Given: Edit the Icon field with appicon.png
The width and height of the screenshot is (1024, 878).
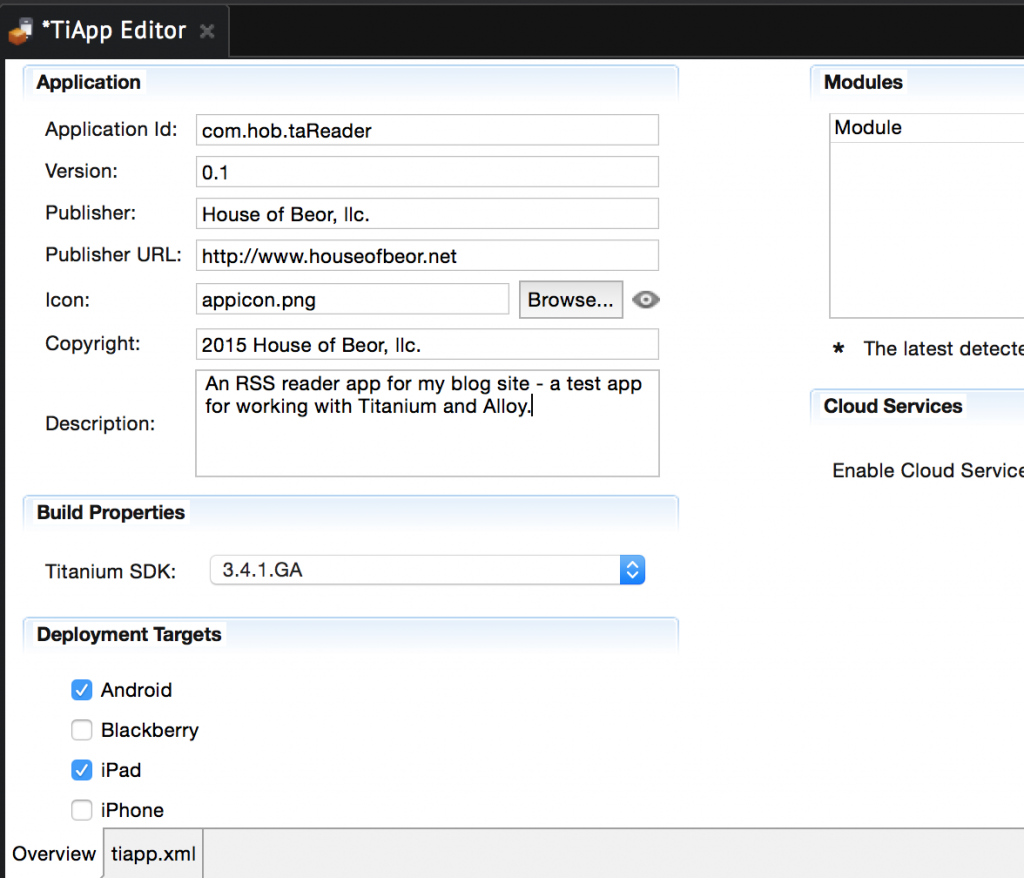Looking at the screenshot, I should (352, 299).
